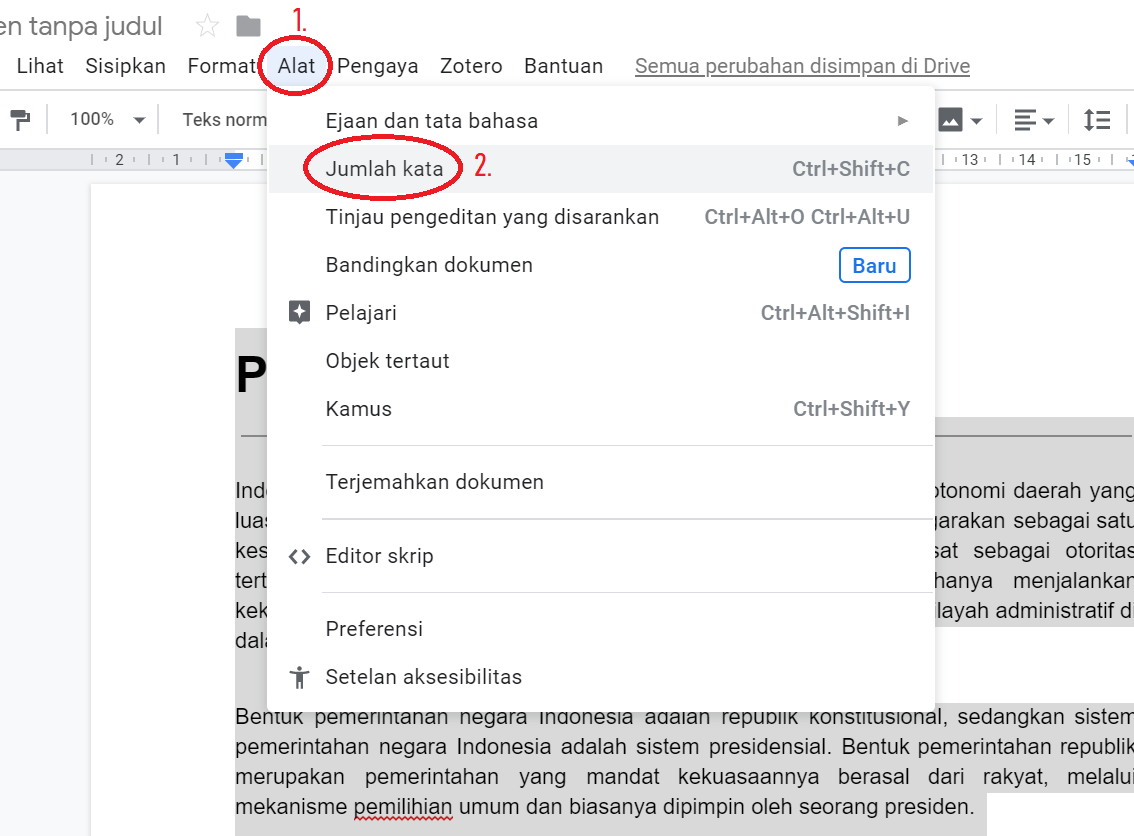Image resolution: width=1134 pixels, height=836 pixels.
Task: Open the Sisipkan menu
Action: coord(125,66)
